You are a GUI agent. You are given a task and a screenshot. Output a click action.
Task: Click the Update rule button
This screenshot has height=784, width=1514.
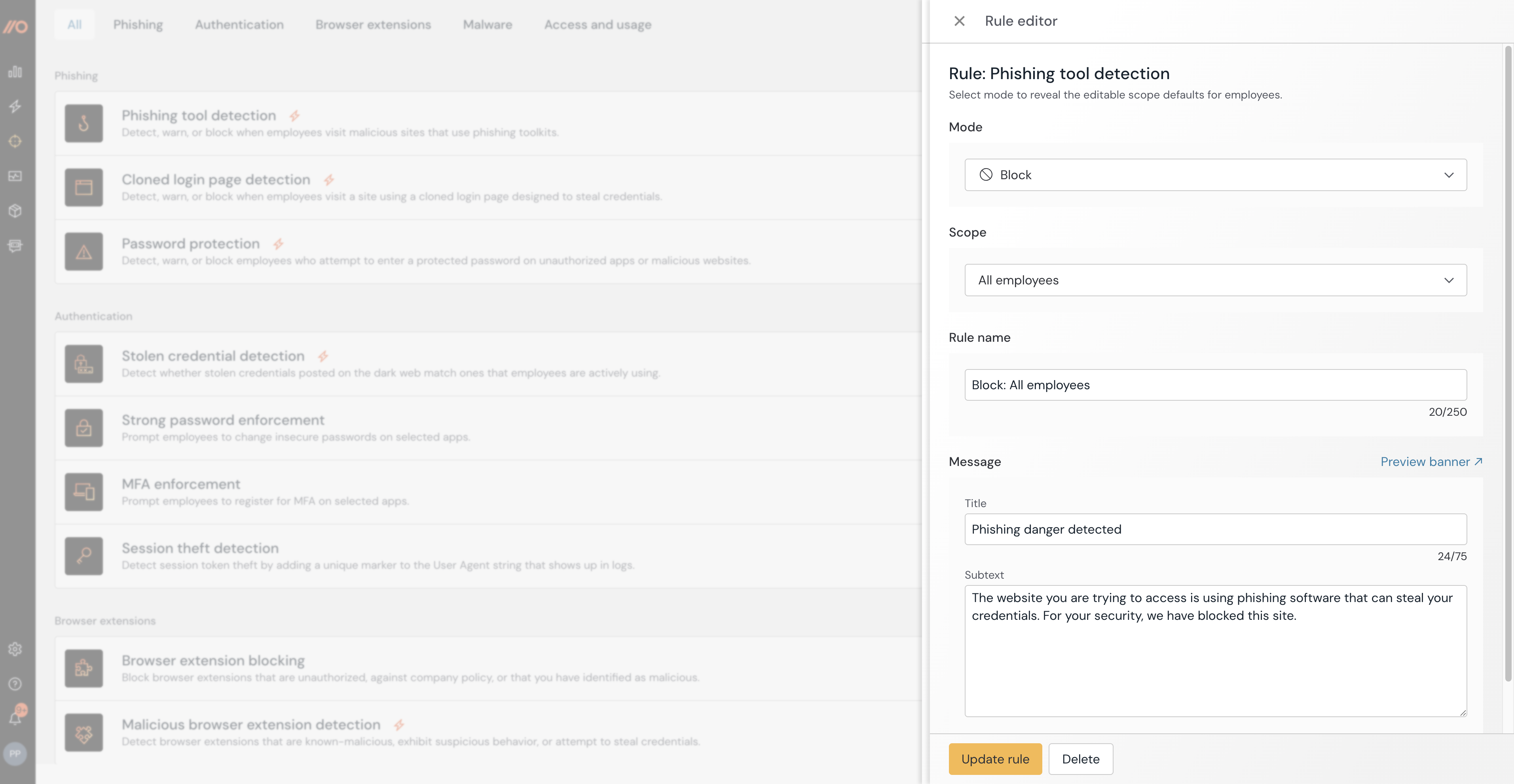(995, 759)
